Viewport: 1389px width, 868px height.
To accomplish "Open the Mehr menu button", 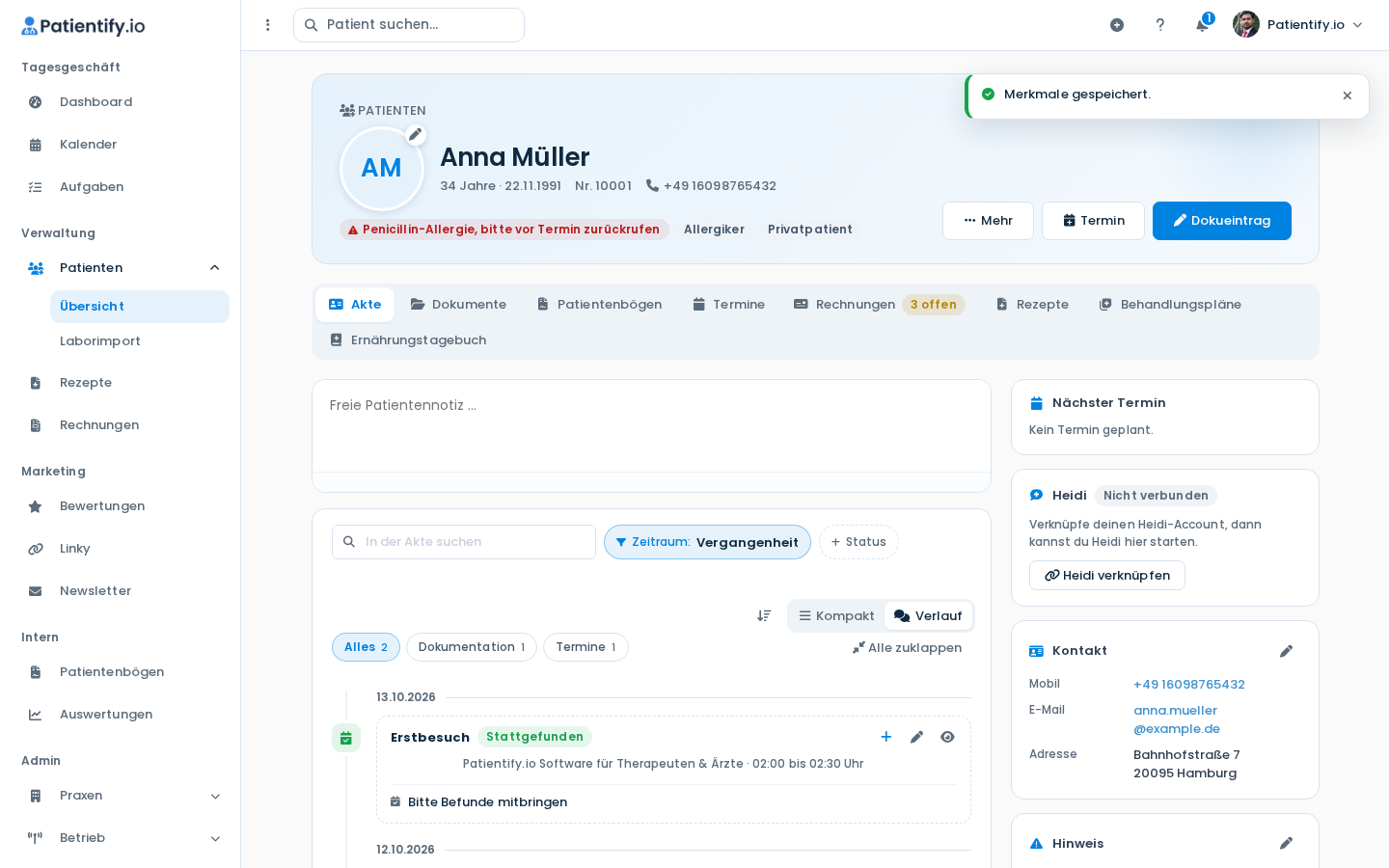I will [x=988, y=221].
